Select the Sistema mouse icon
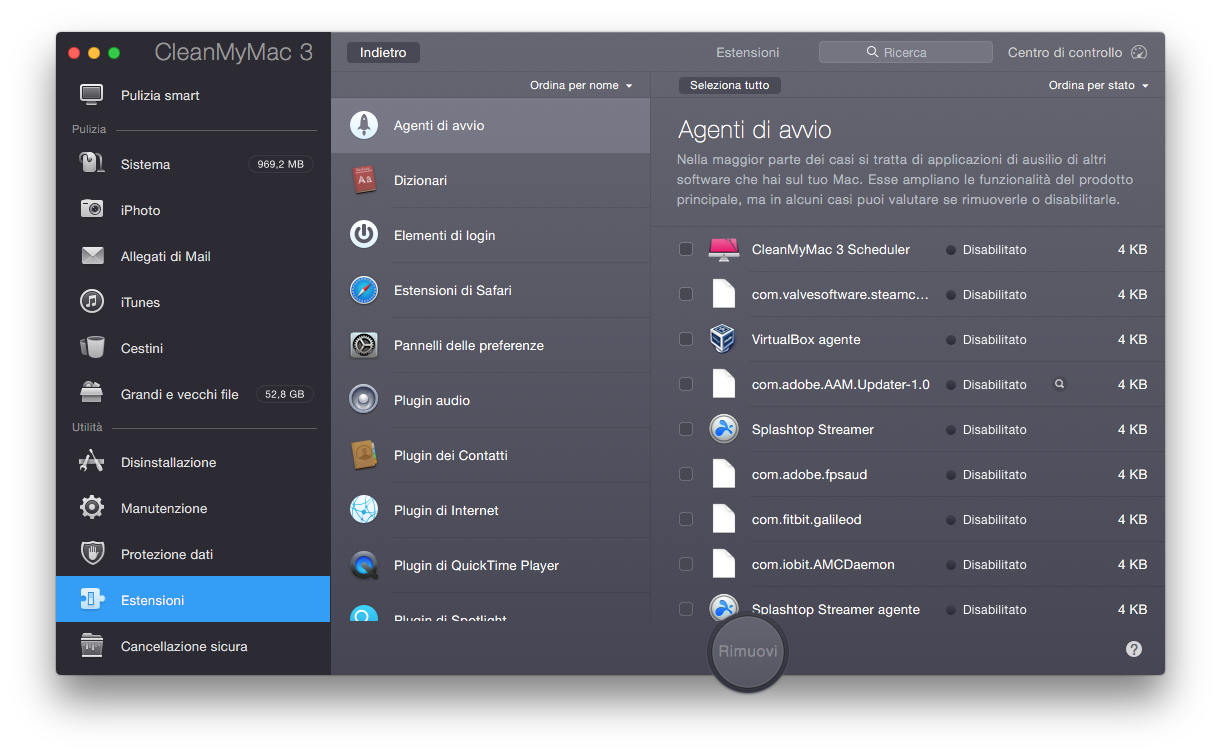Image resolution: width=1221 pixels, height=755 pixels. 92,164
